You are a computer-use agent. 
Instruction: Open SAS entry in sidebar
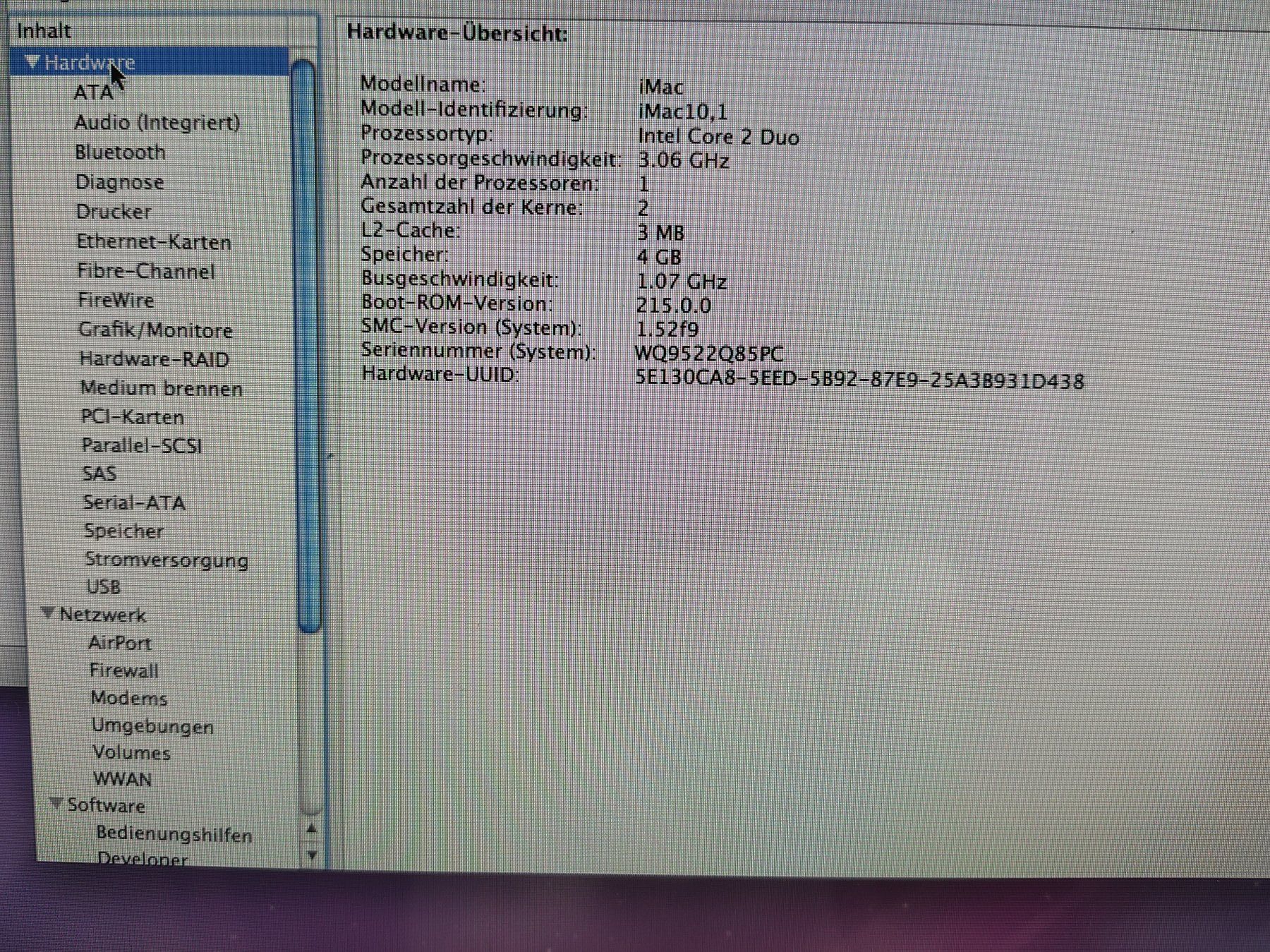tap(99, 474)
